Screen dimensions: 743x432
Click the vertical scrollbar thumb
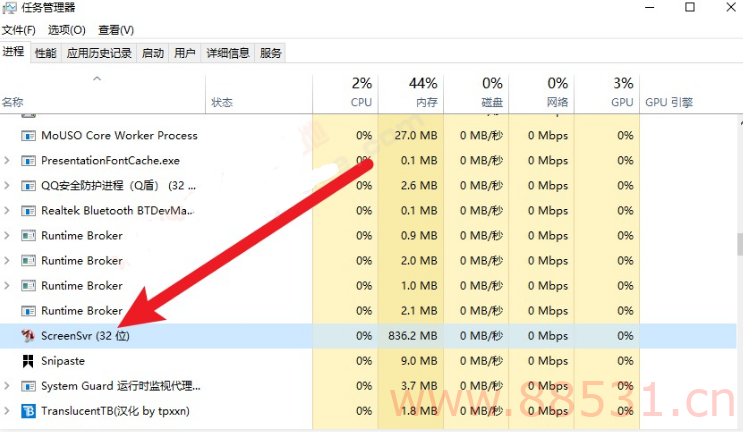739,244
